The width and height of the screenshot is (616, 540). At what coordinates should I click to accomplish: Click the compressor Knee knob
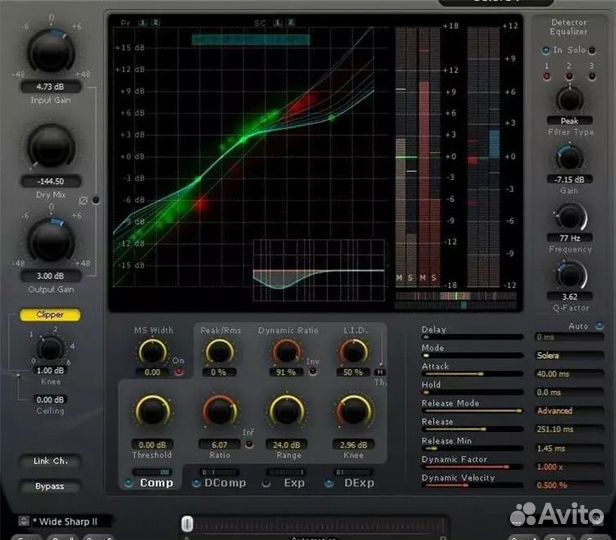point(354,412)
